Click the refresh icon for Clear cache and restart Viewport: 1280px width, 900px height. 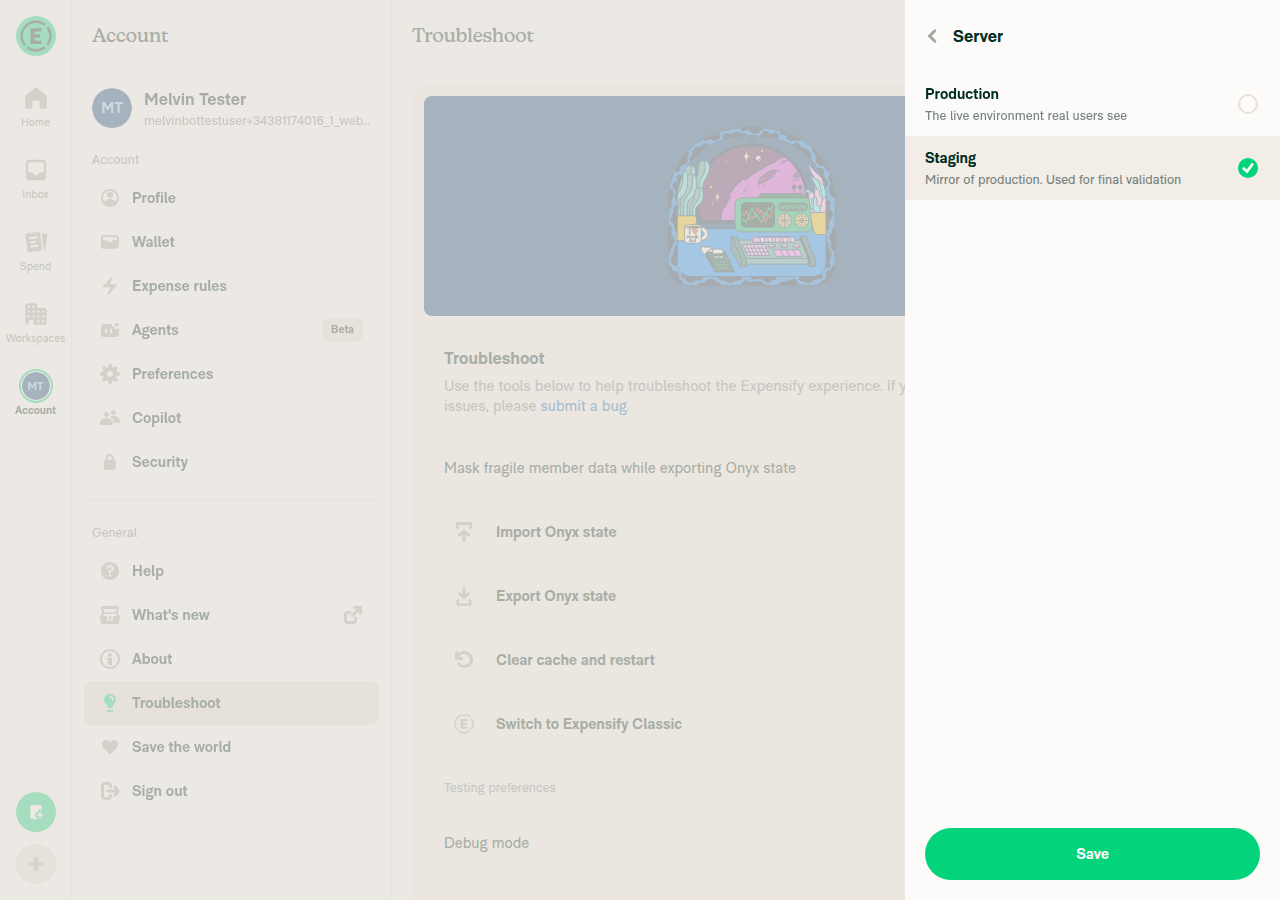[464, 660]
